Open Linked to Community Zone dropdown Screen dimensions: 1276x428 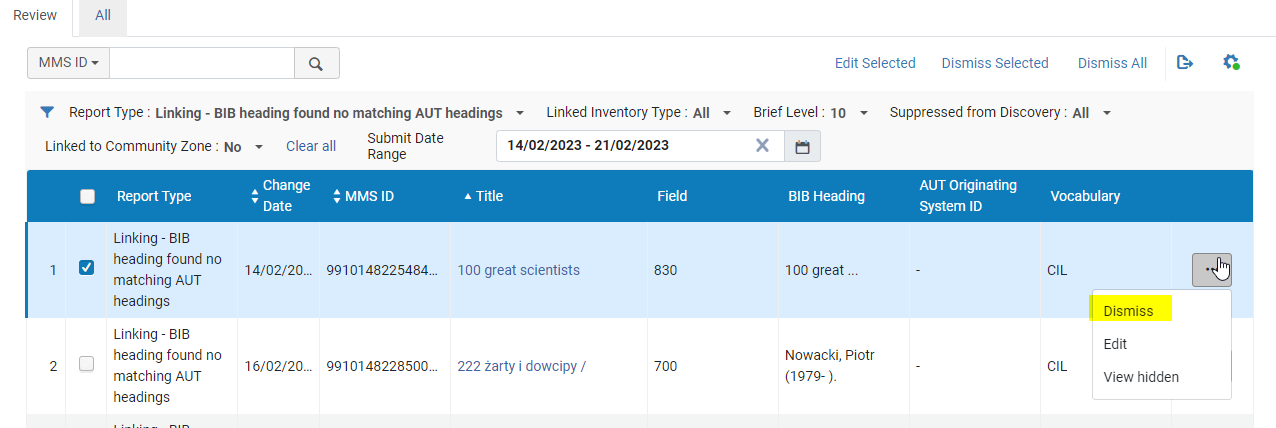(259, 147)
